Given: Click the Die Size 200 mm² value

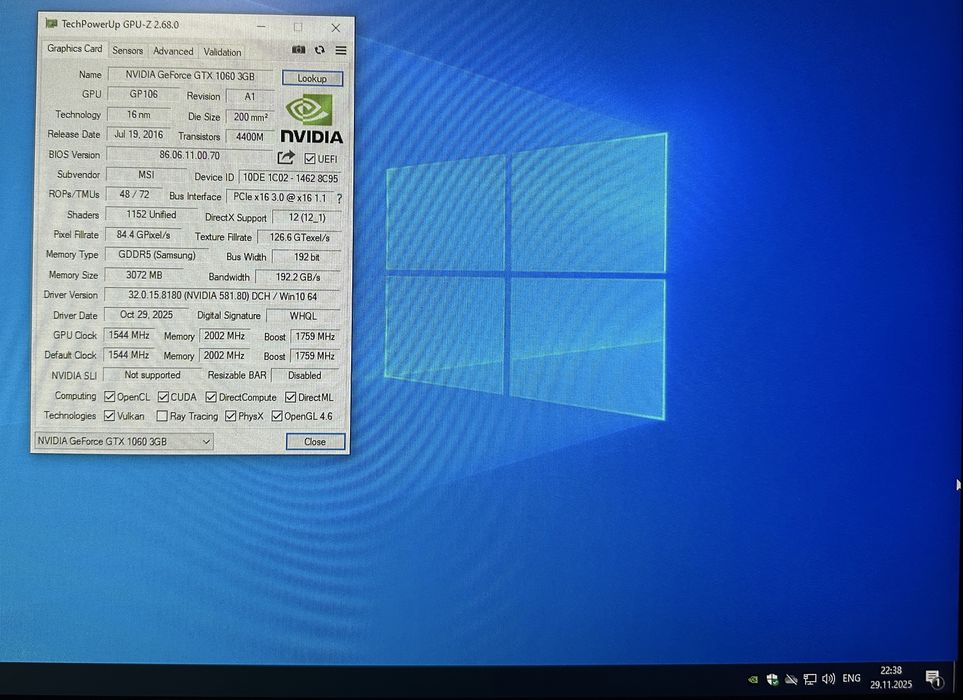Looking at the screenshot, I should (251, 117).
